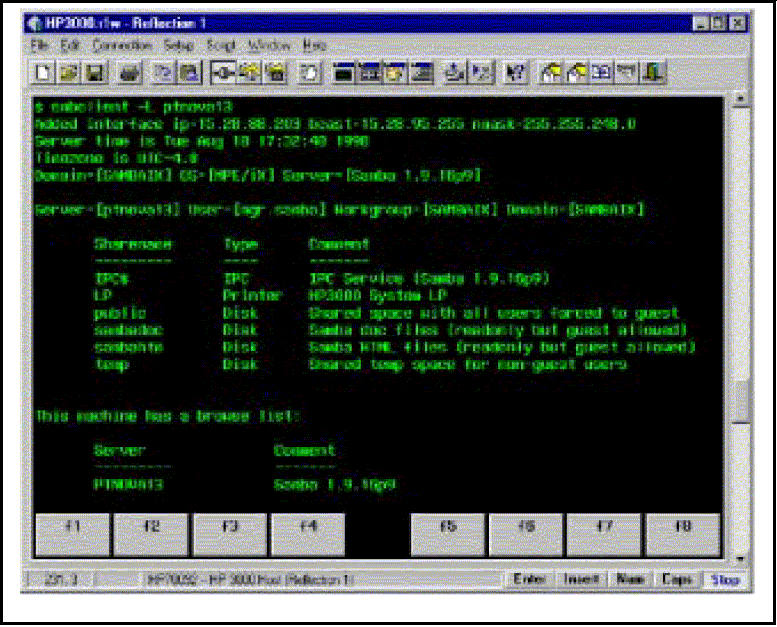Click the Copy toolbar icon
This screenshot has height=627, width=777.
163,73
